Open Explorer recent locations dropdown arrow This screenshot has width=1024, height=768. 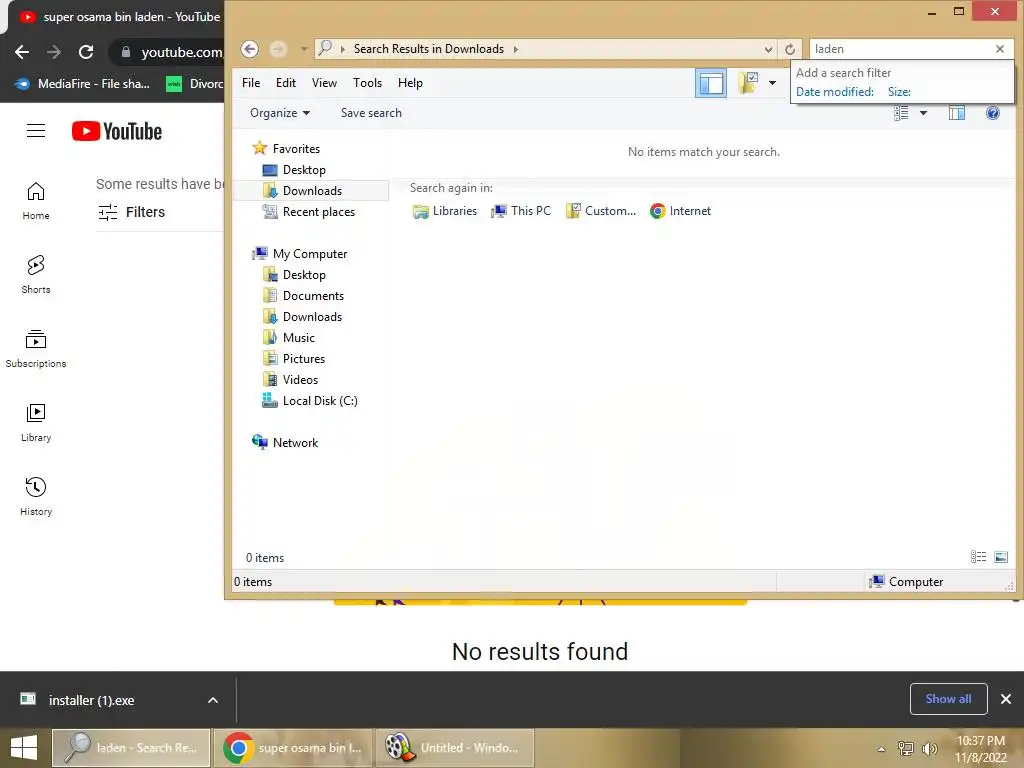point(304,49)
